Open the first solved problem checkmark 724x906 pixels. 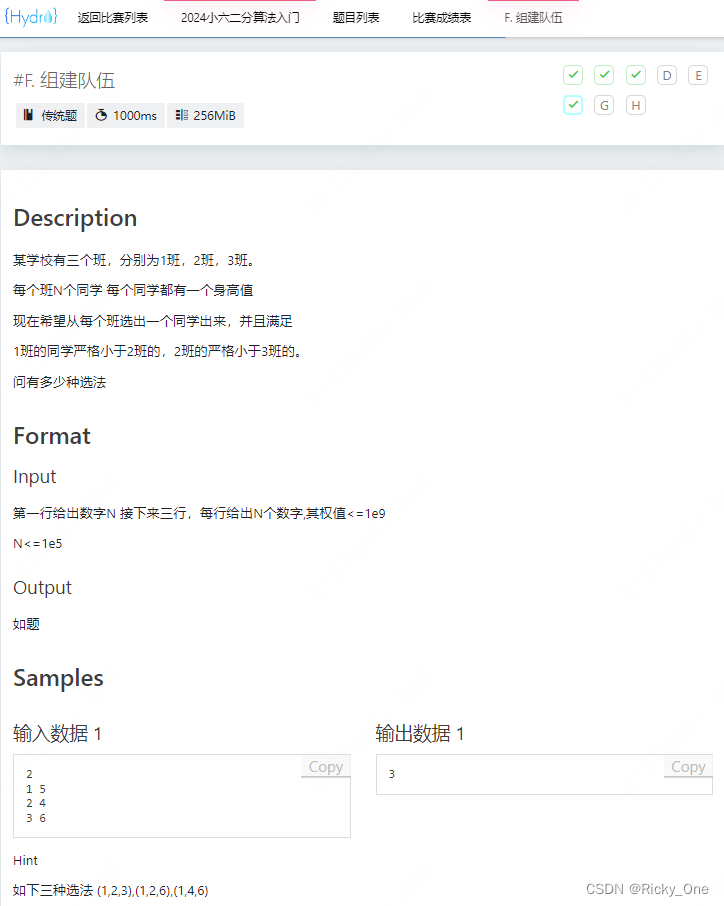573,75
